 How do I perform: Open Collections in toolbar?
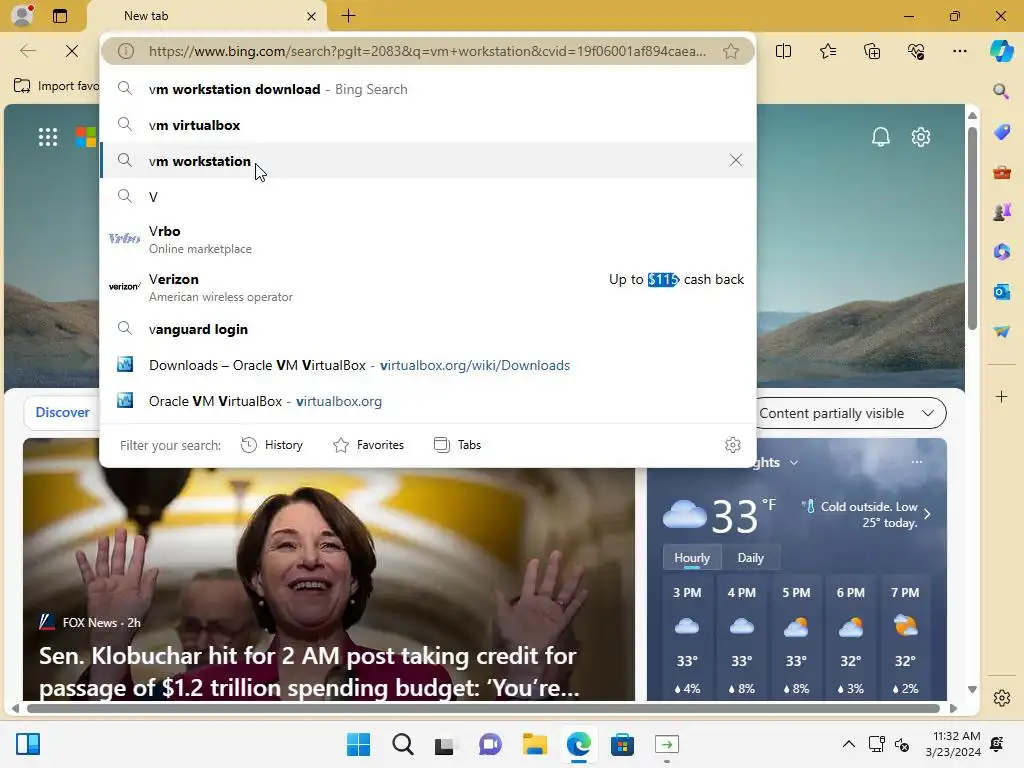point(872,51)
